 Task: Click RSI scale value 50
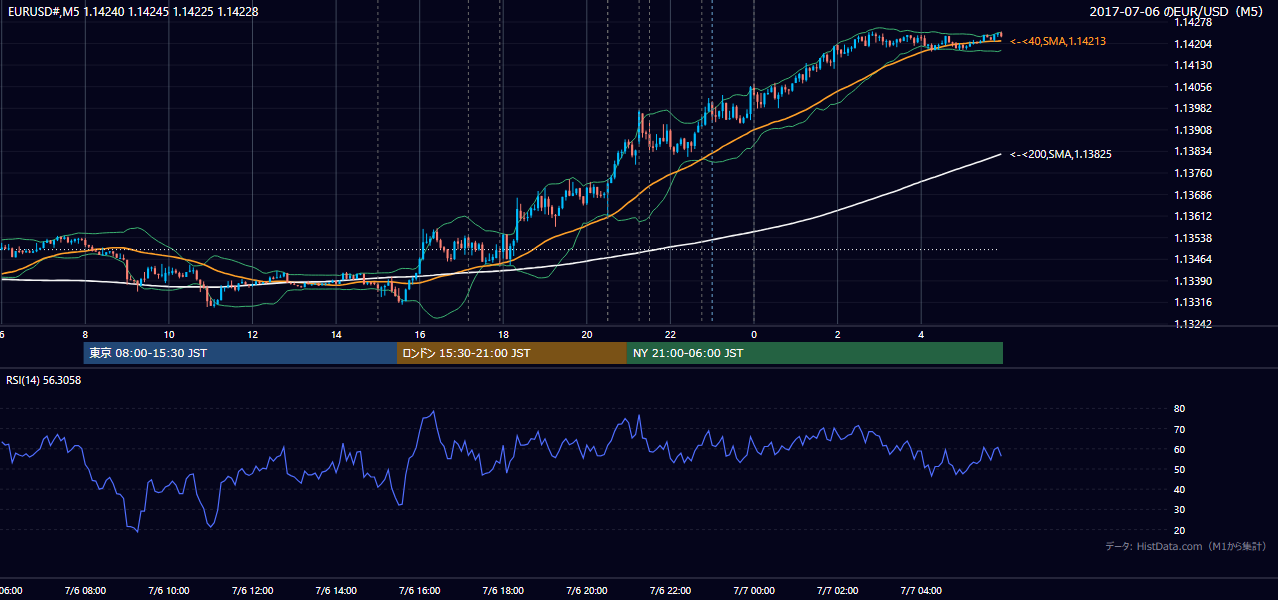pyautogui.click(x=1180, y=469)
